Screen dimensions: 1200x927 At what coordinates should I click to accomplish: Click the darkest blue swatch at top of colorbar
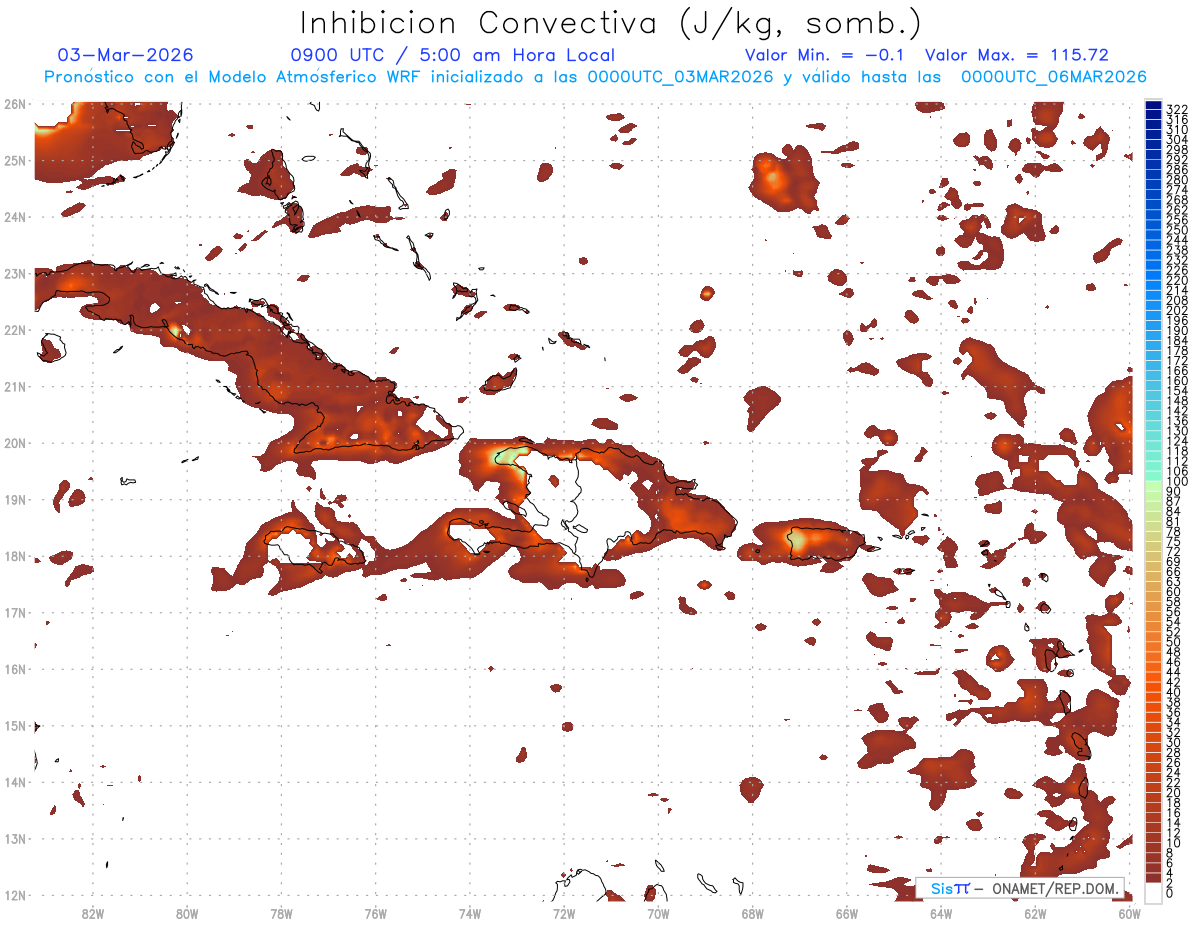coord(1153,105)
